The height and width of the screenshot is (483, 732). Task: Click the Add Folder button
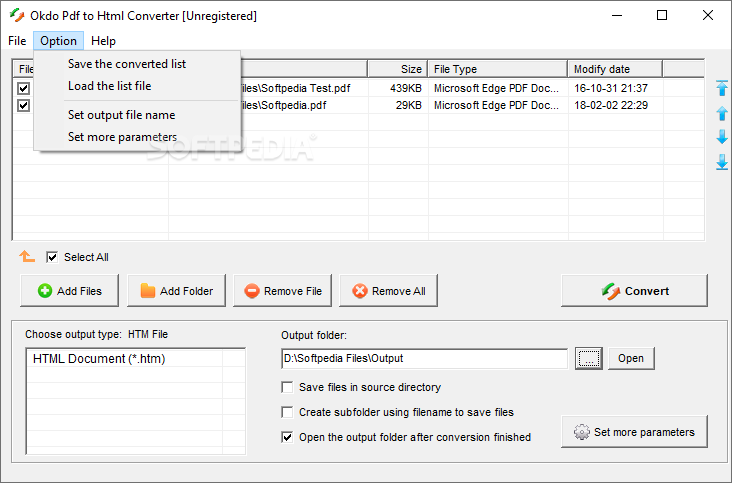[x=176, y=291]
